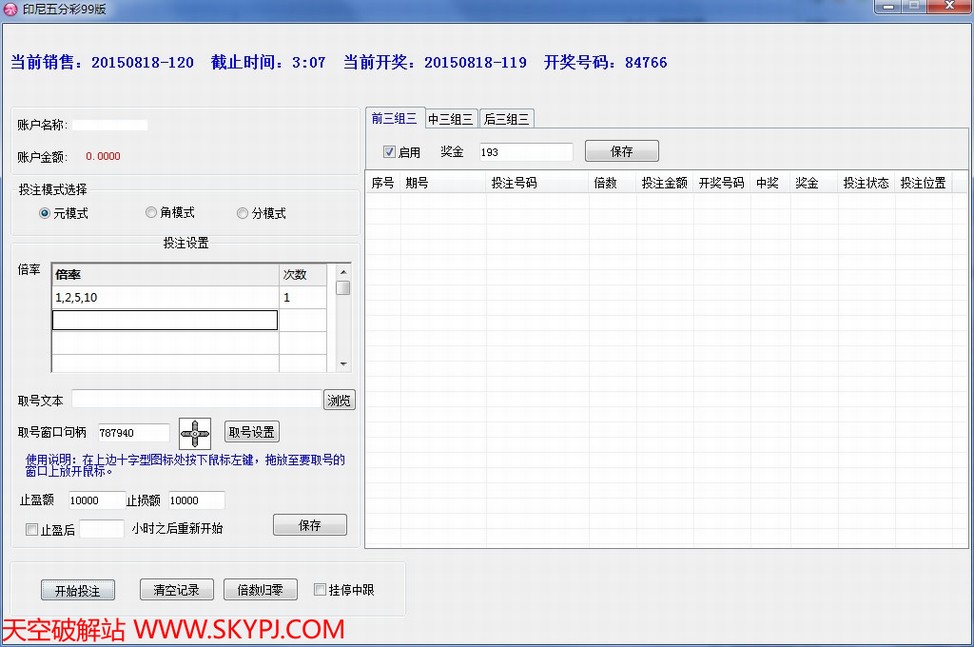The width and height of the screenshot is (974, 647).
Task: Click 浏览 to browse for file
Action: (339, 400)
